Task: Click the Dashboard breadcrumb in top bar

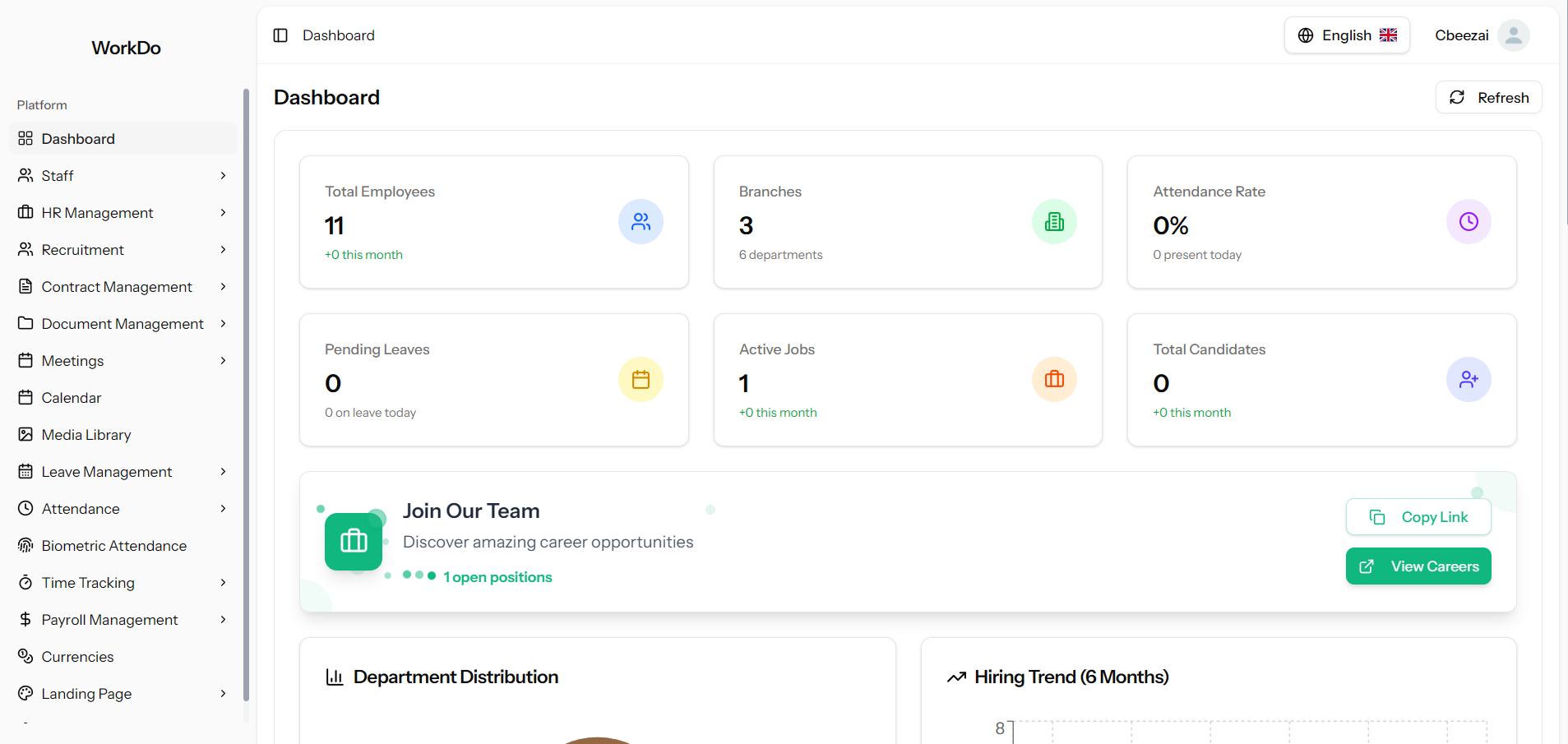Action: pyautogui.click(x=339, y=35)
